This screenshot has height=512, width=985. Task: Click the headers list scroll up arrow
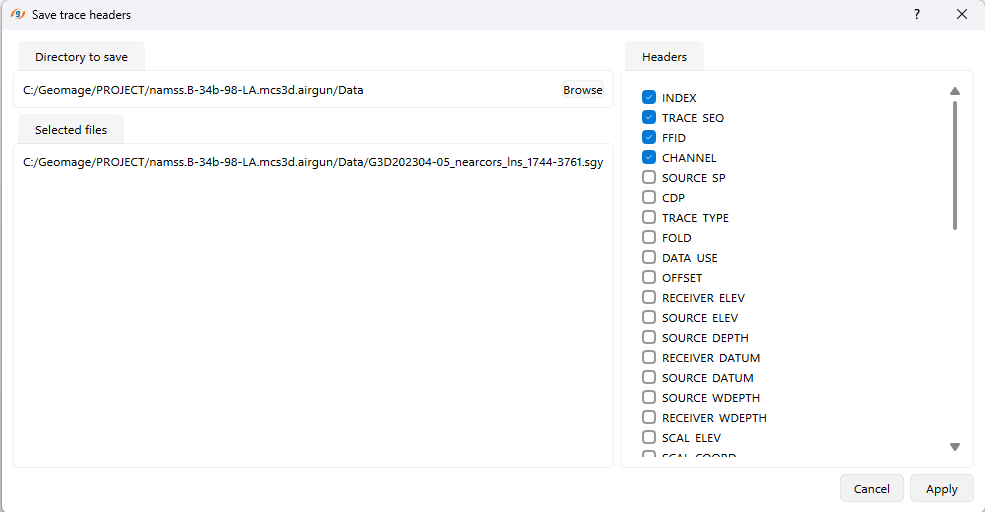click(955, 91)
